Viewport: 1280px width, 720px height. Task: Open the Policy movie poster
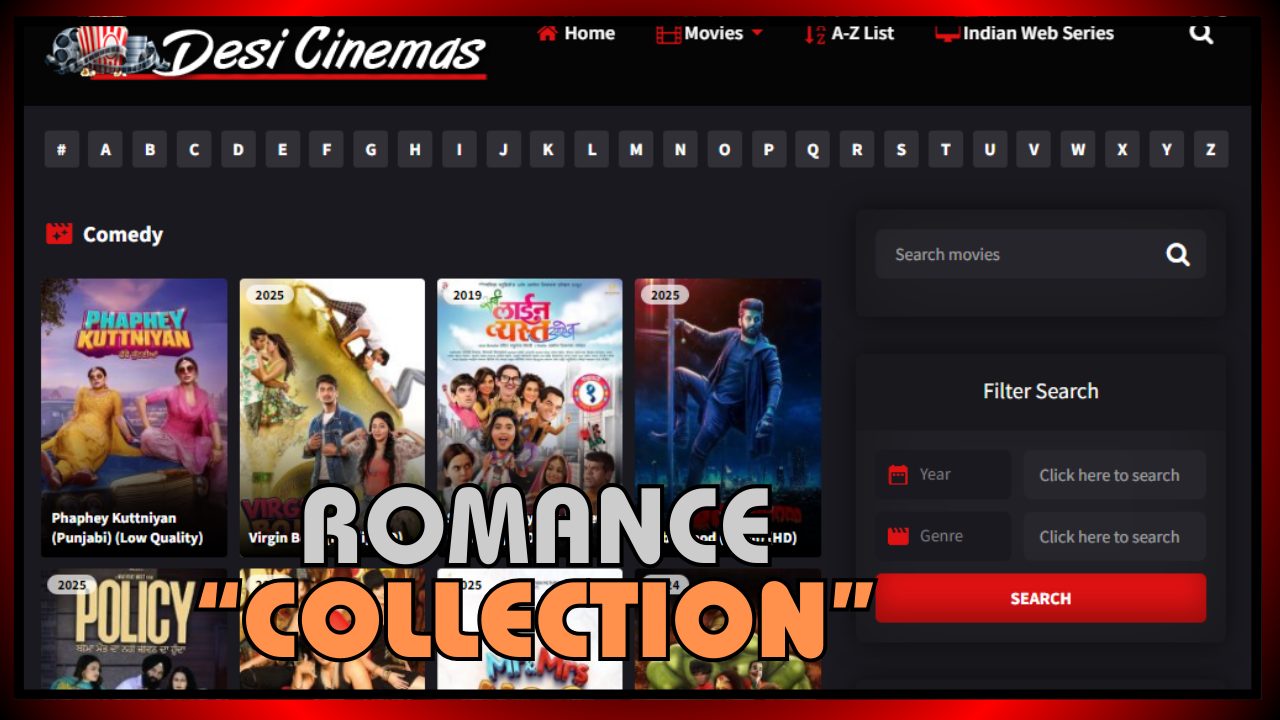tap(134, 630)
